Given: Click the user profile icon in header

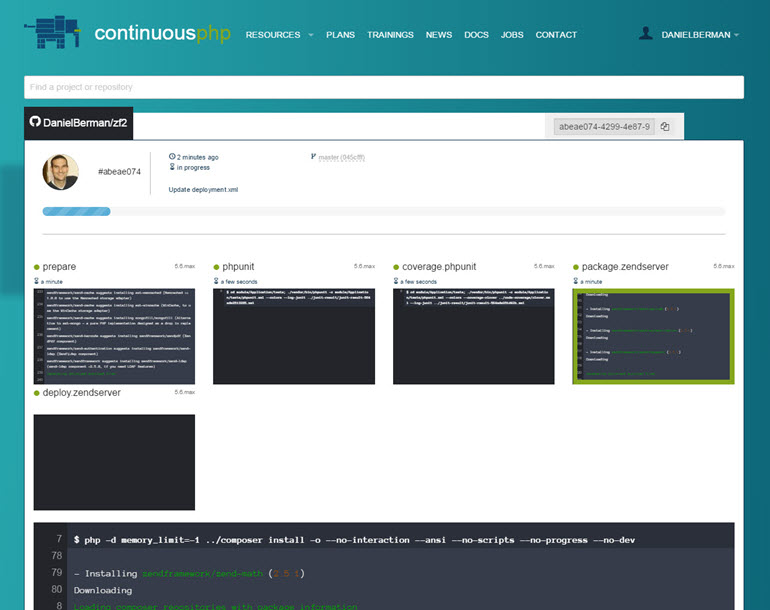Looking at the screenshot, I should pyautogui.click(x=645, y=34).
